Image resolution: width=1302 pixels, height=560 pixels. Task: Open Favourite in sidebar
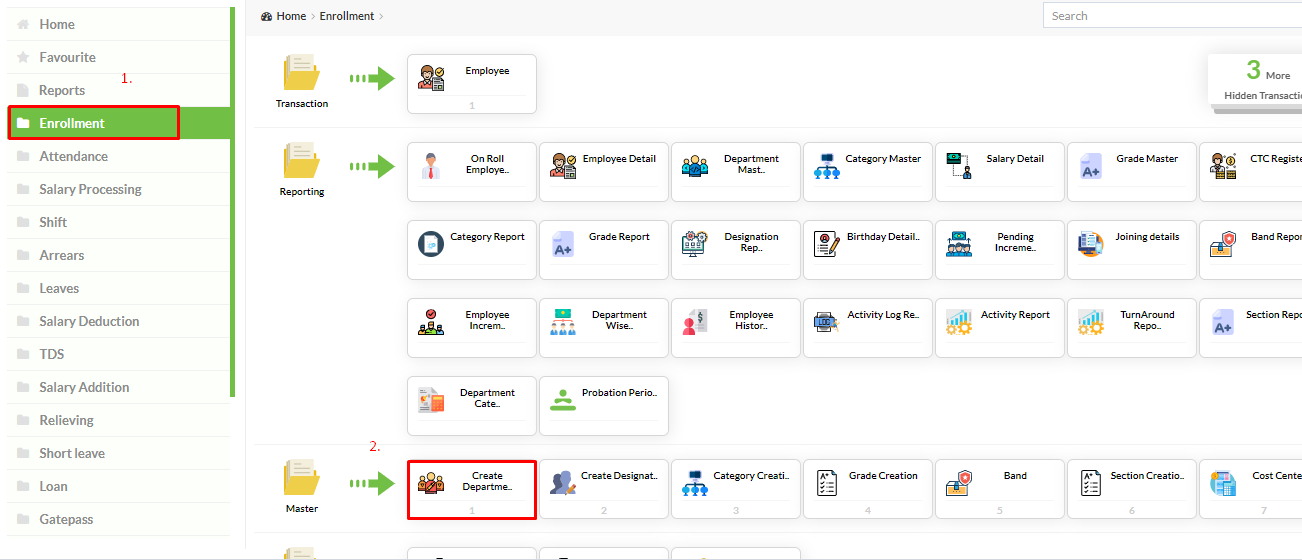(x=119, y=57)
